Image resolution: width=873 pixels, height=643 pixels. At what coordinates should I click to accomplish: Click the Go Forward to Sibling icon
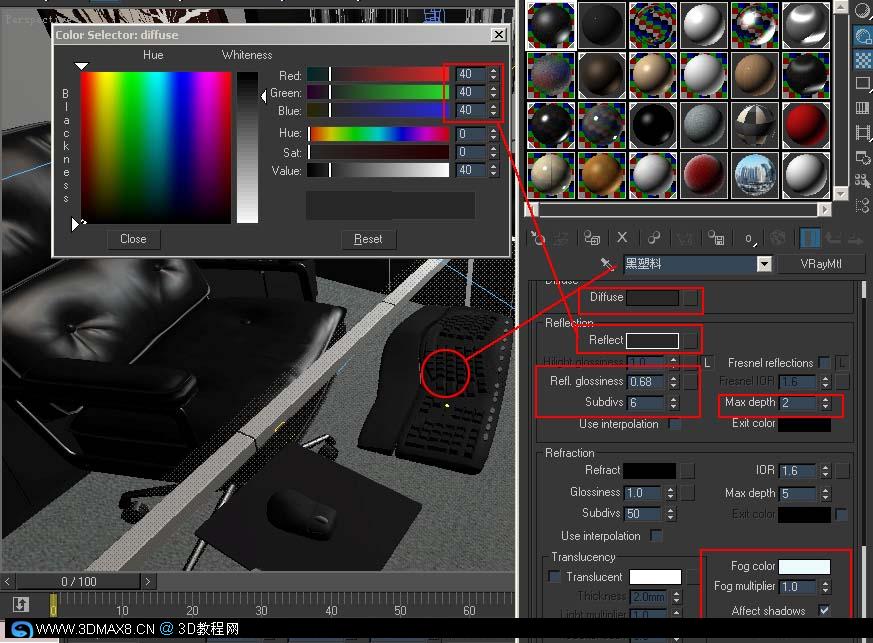[x=855, y=239]
